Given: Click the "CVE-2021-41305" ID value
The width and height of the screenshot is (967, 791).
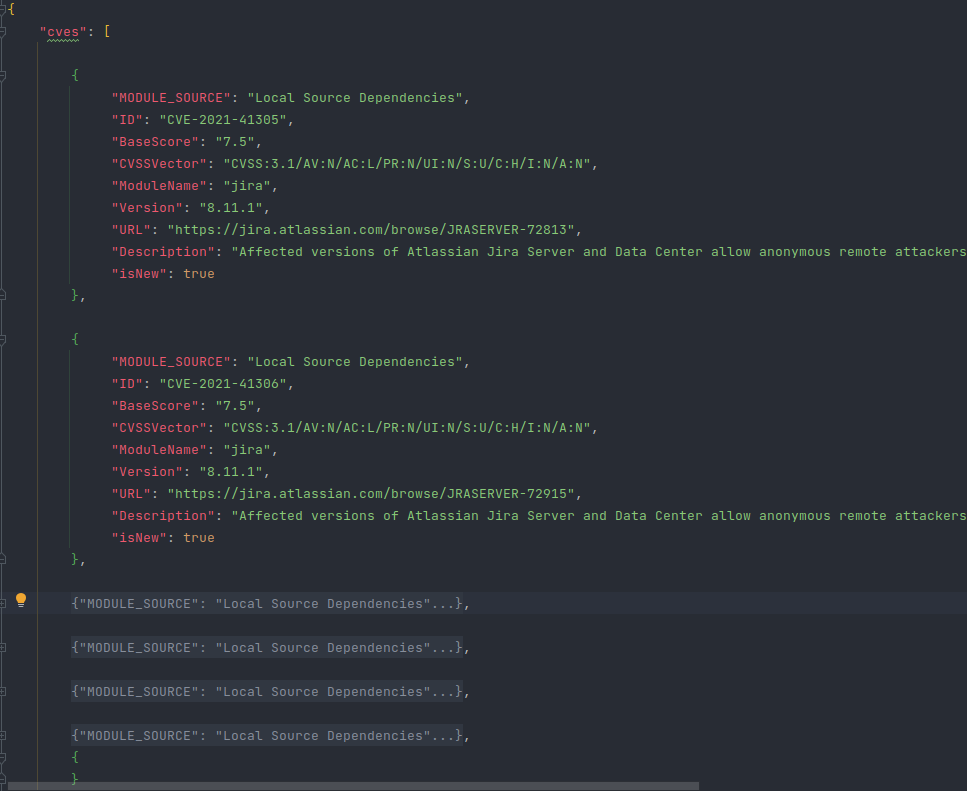Looking at the screenshot, I should click(223, 120).
